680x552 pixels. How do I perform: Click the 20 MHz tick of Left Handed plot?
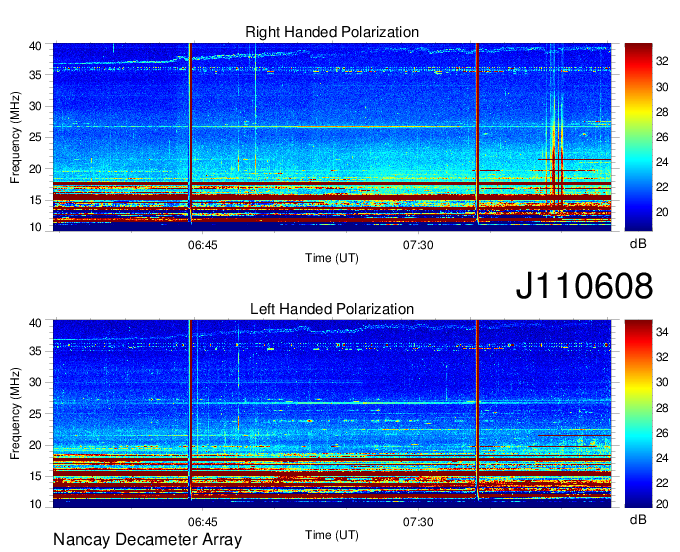point(35,445)
